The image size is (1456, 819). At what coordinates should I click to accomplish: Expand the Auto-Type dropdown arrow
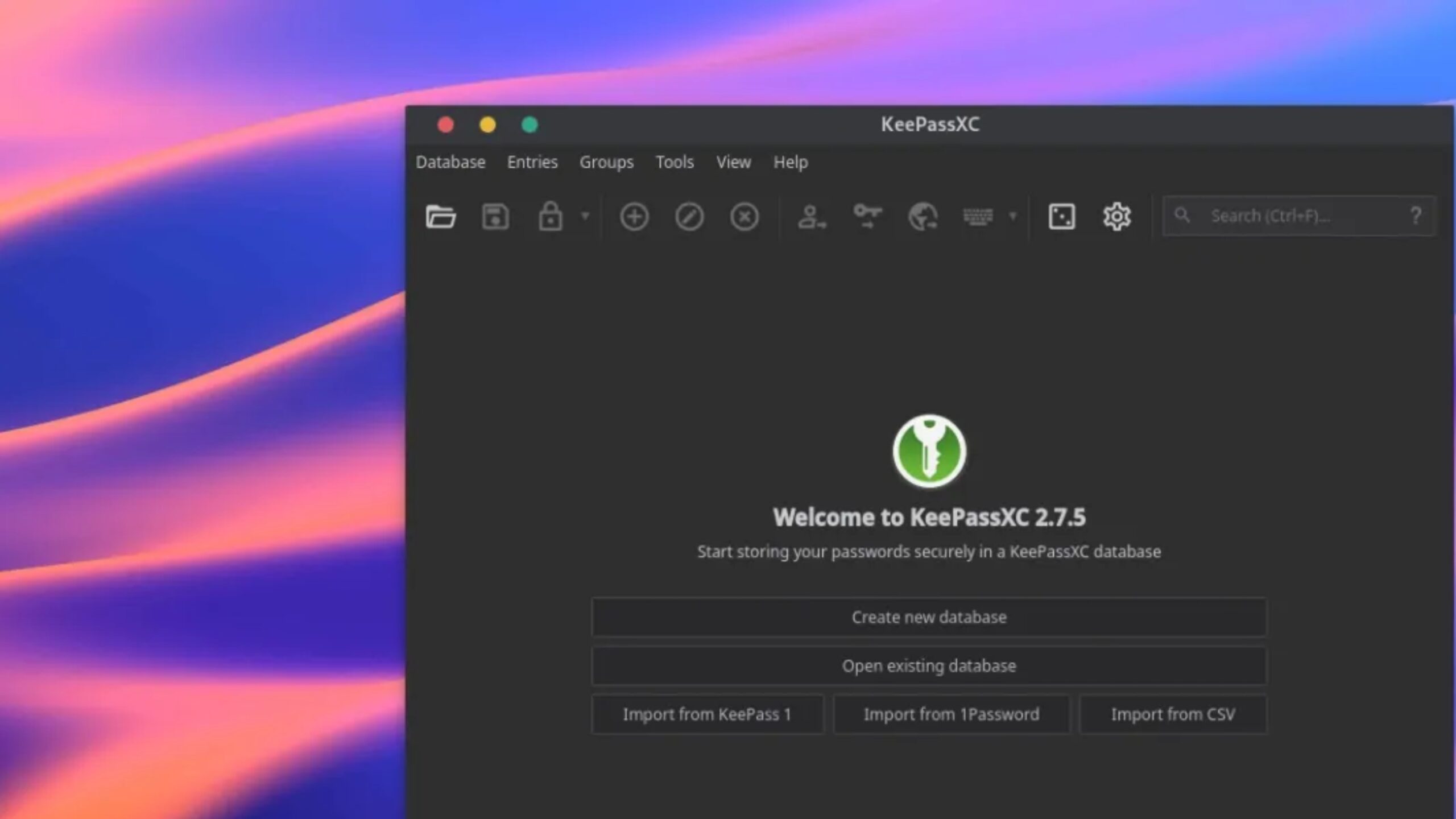1012,216
